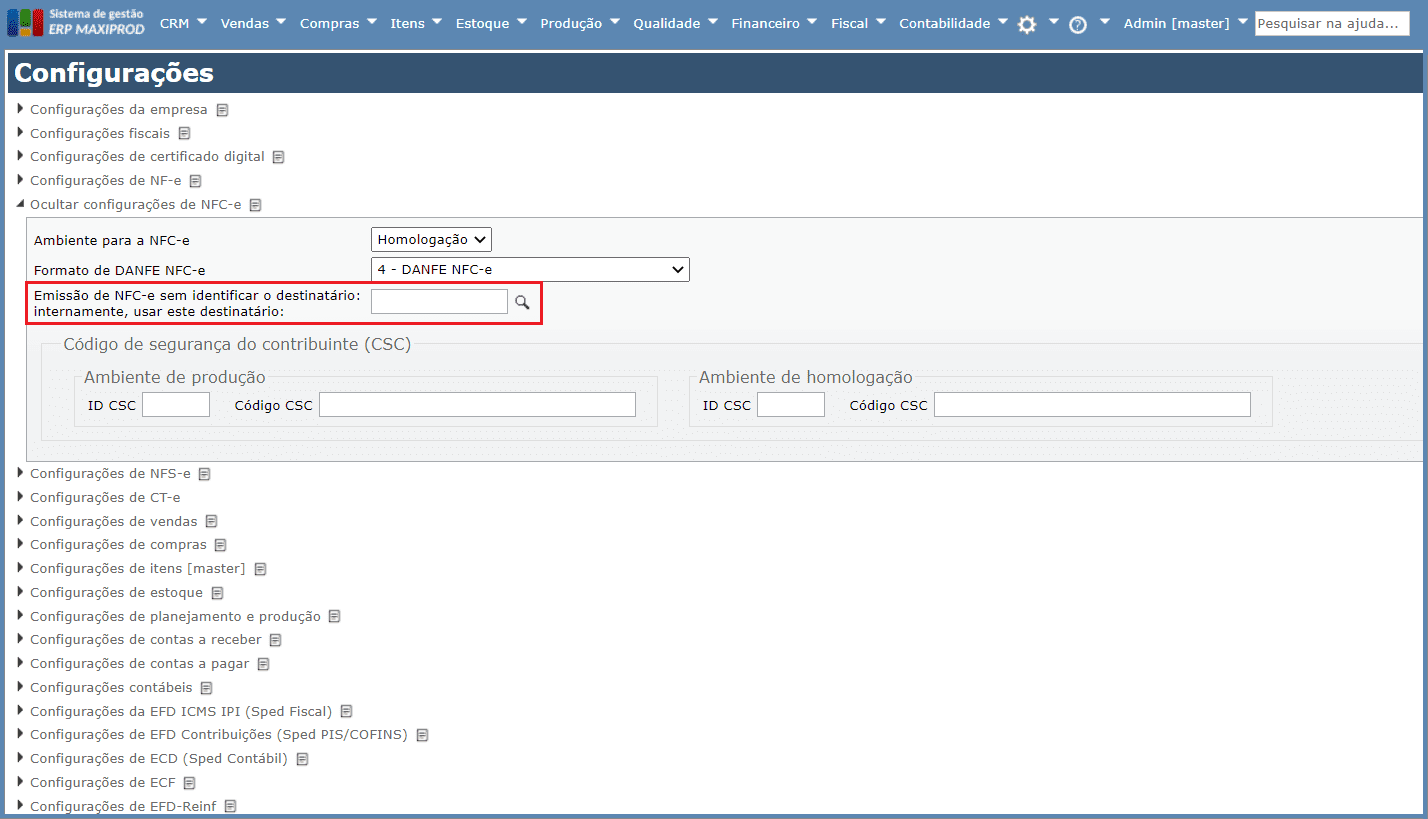Expand Configurações de estoque section
The width and height of the screenshot is (1428, 819).
(21, 592)
